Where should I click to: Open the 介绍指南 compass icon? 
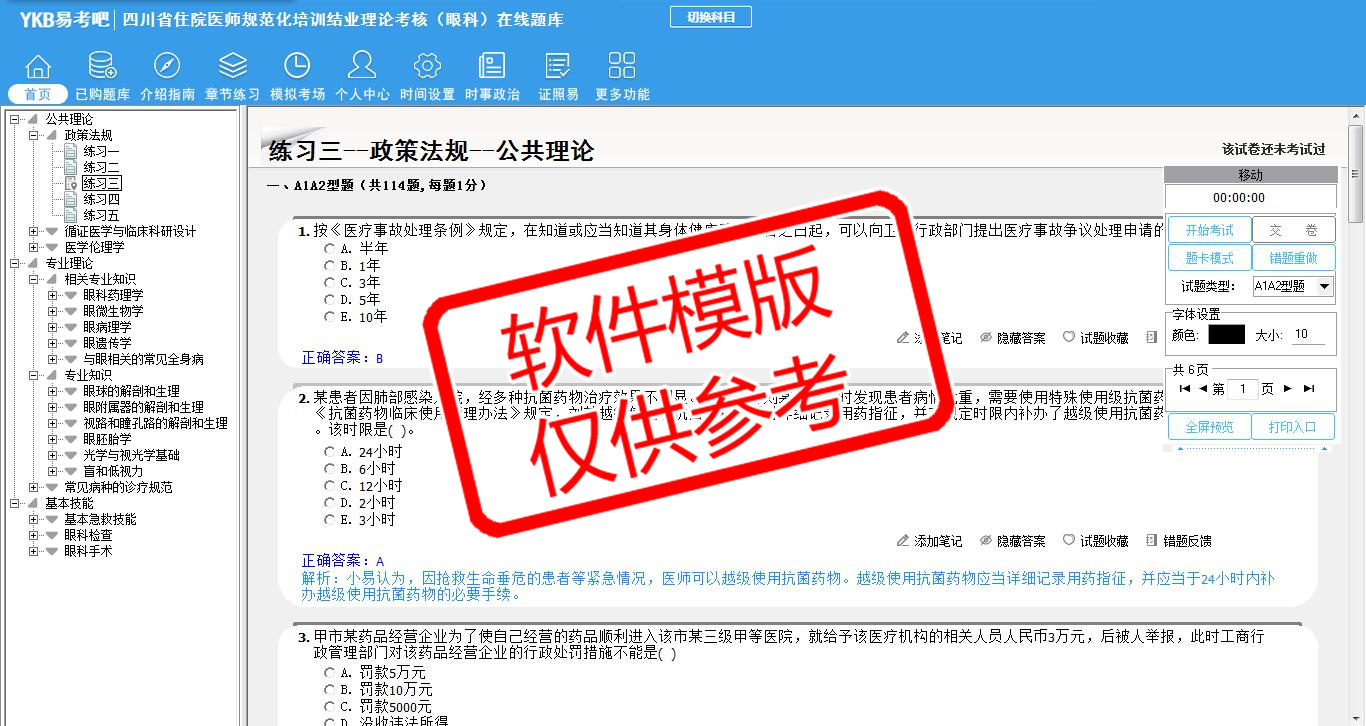pyautogui.click(x=167, y=66)
